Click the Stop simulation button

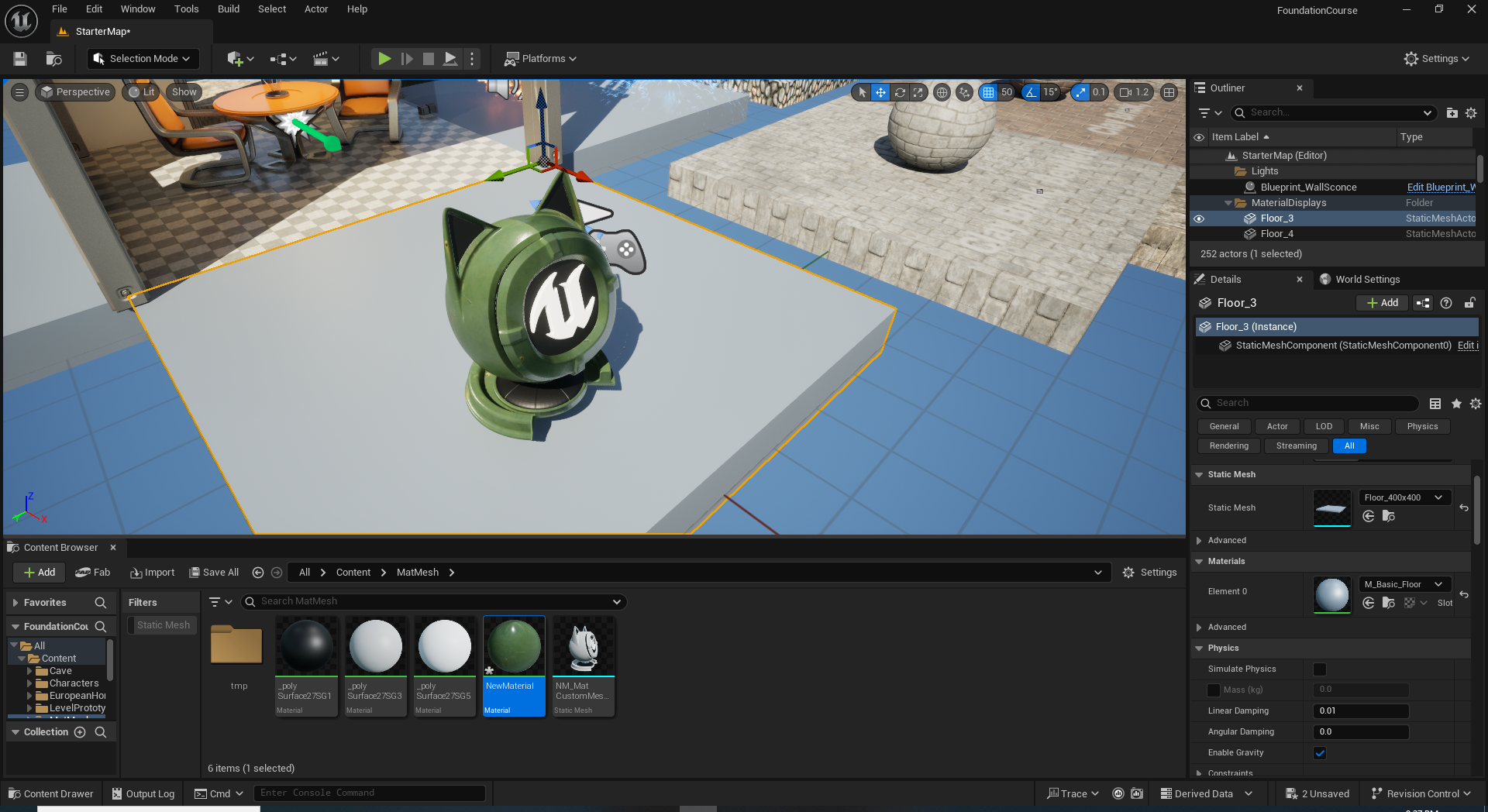tap(429, 59)
